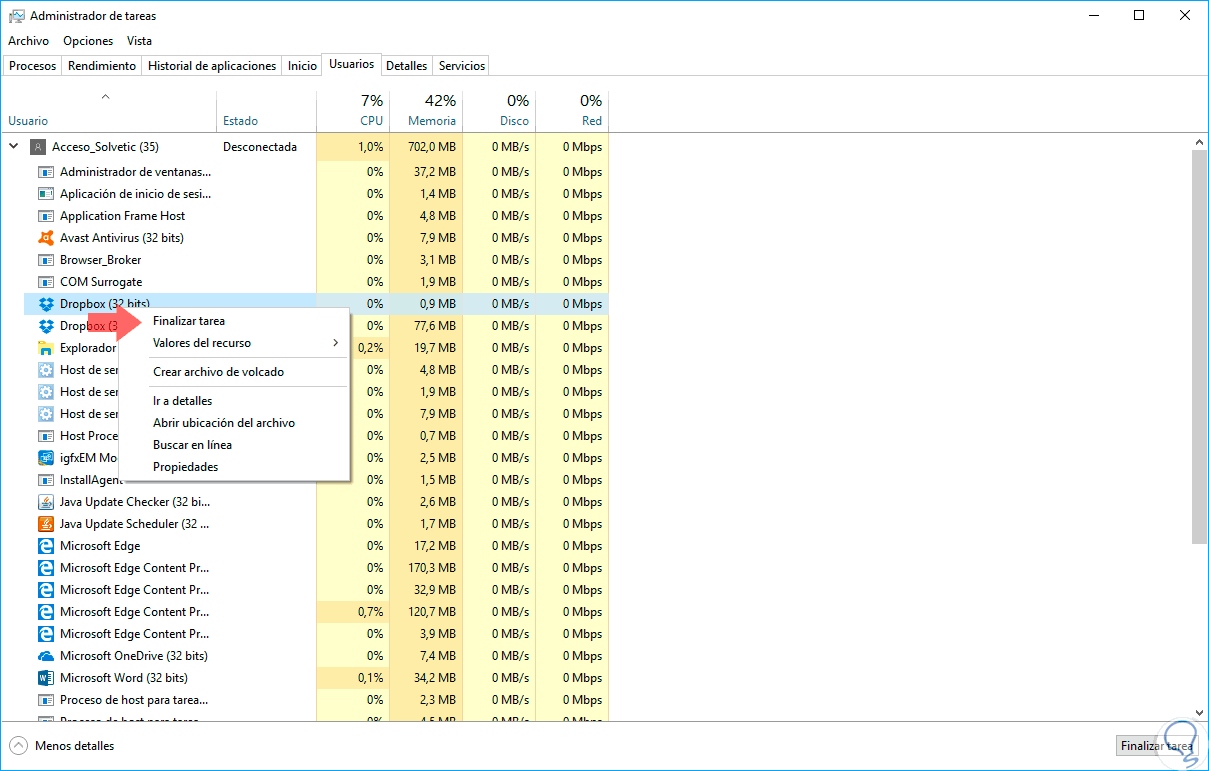The height and width of the screenshot is (771, 1209).
Task: Click the Application Frame Host icon
Action: click(45, 216)
